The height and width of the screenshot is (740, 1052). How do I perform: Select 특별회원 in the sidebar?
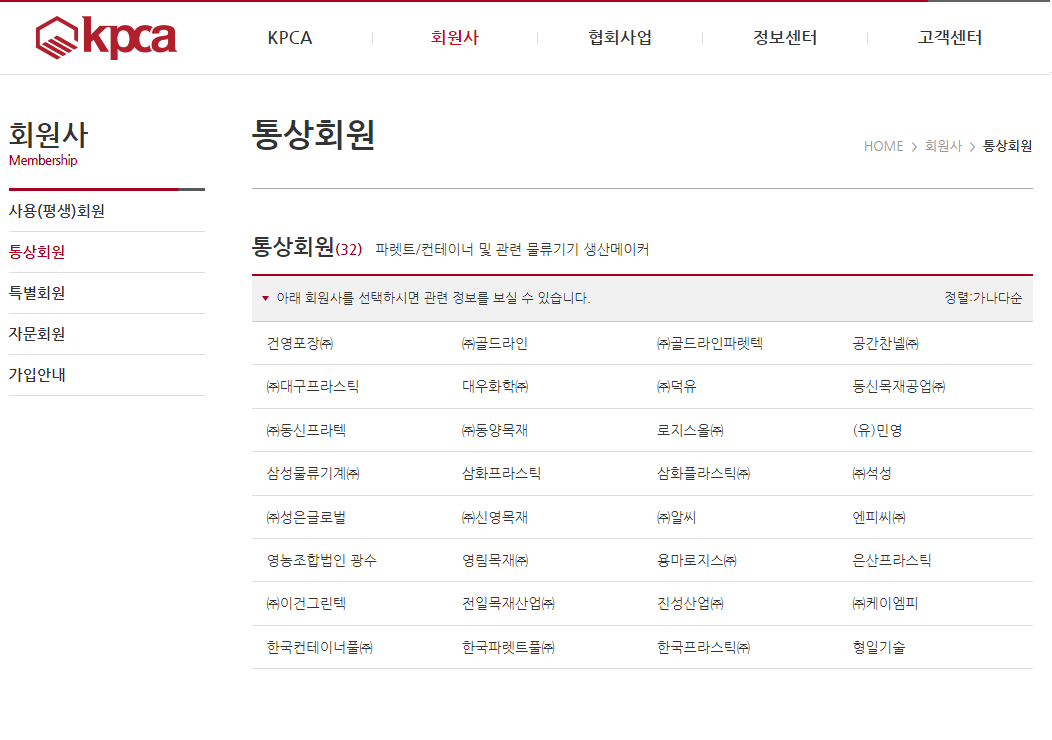coord(37,293)
